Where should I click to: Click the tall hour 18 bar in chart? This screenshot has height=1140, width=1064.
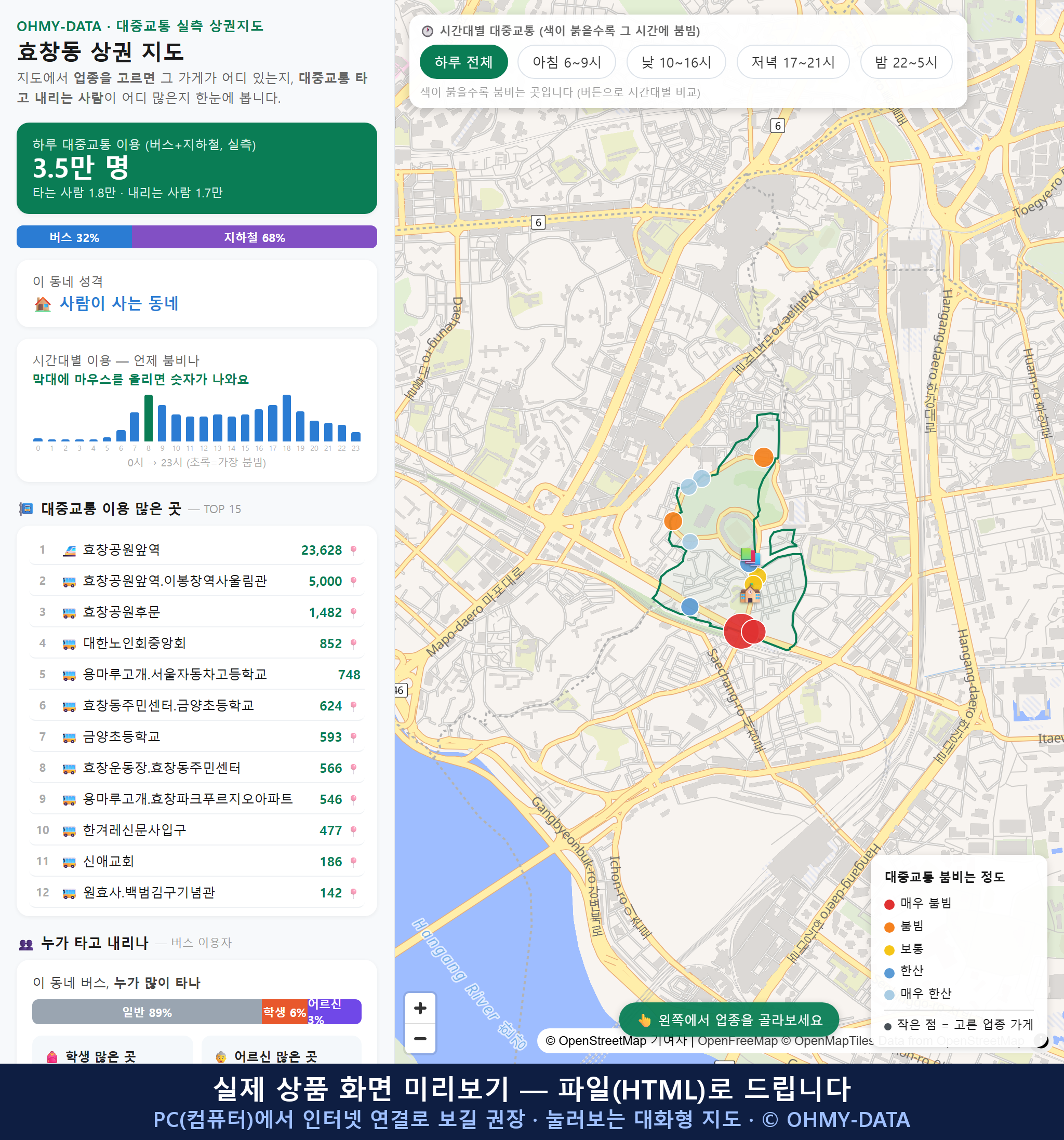pos(287,418)
